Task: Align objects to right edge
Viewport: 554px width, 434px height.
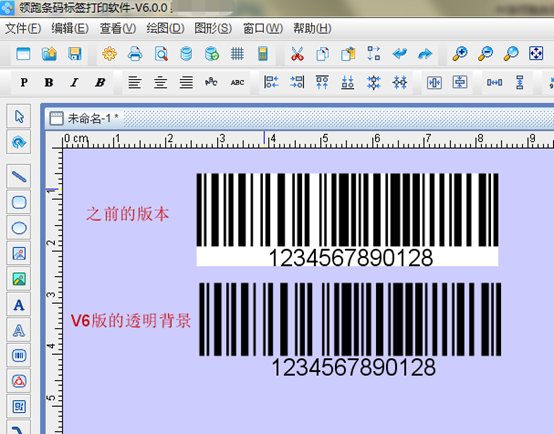Action: [x=297, y=82]
